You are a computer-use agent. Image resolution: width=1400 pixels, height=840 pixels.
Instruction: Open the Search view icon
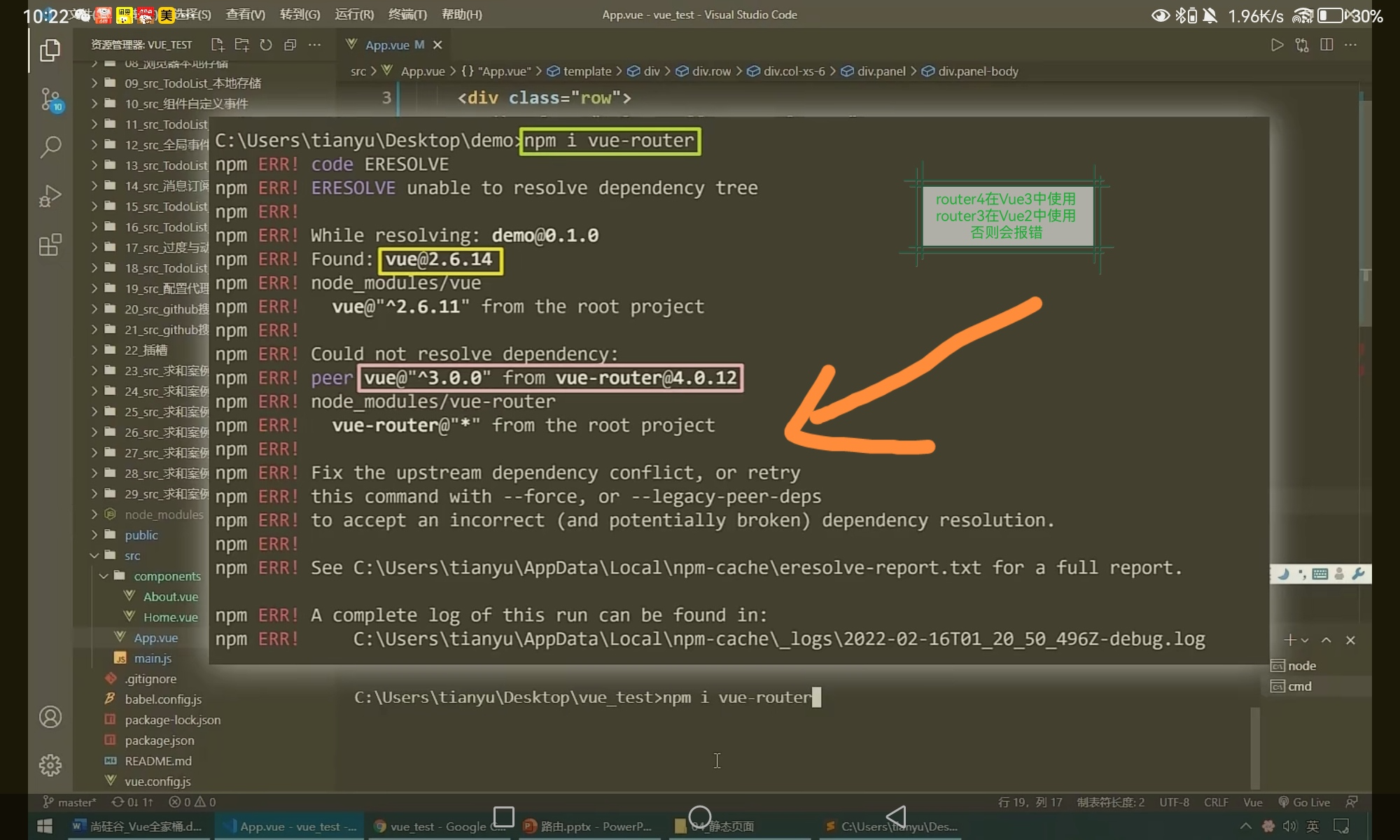(50, 147)
